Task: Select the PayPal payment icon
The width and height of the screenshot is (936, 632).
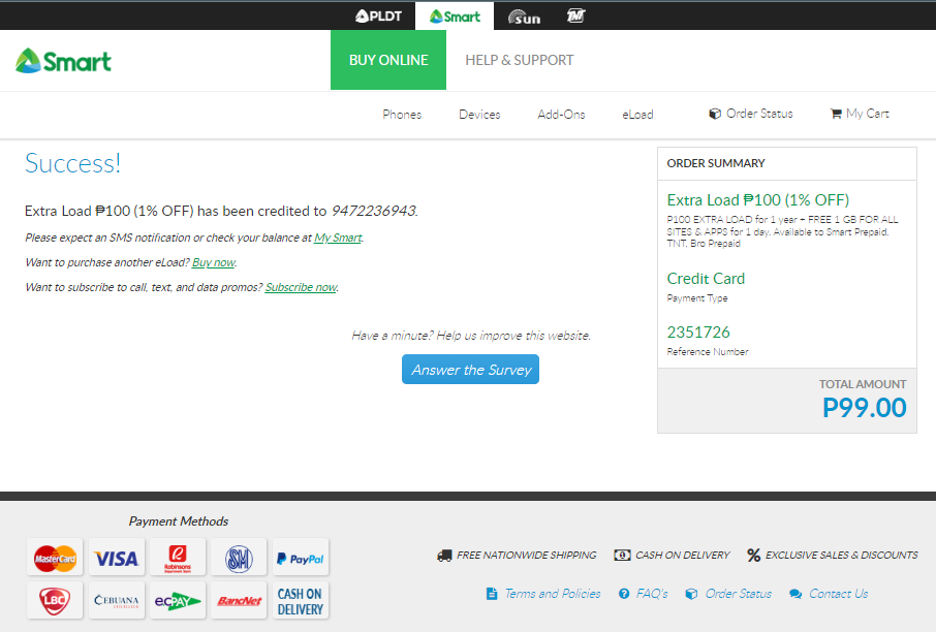Action: [300, 558]
